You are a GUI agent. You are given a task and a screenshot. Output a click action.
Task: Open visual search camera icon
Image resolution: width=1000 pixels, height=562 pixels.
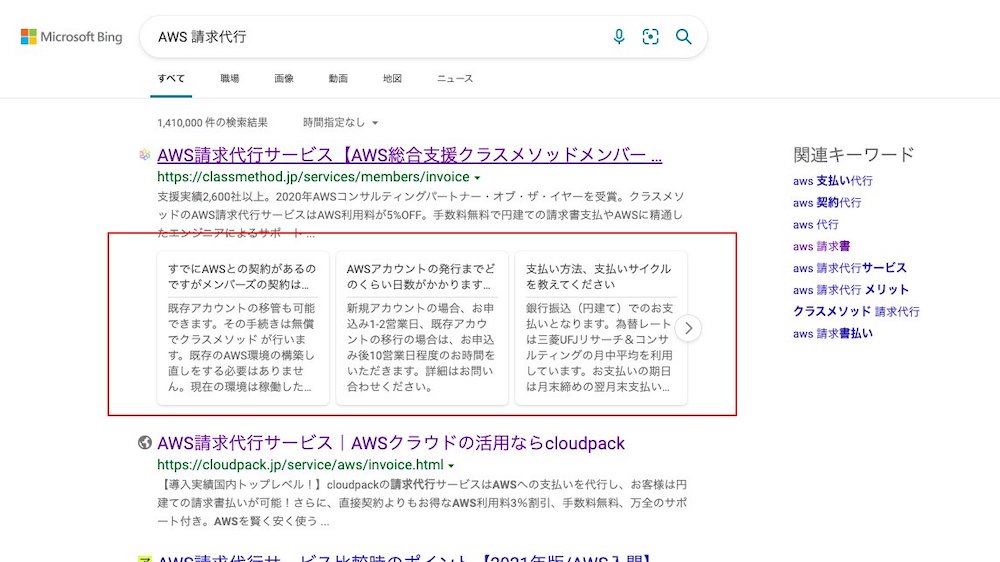coord(651,37)
